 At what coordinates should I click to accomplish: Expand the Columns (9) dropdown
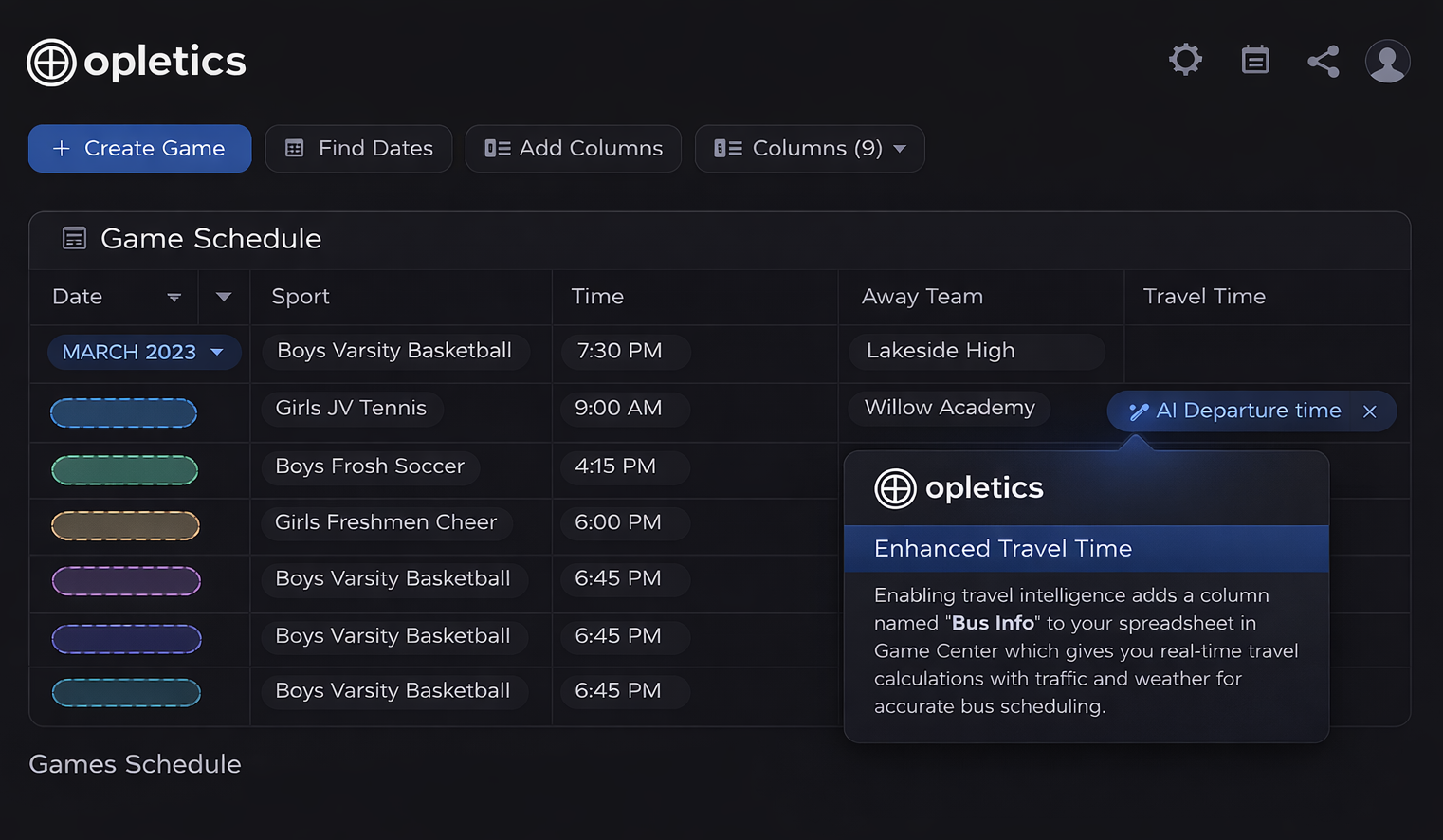click(x=810, y=149)
